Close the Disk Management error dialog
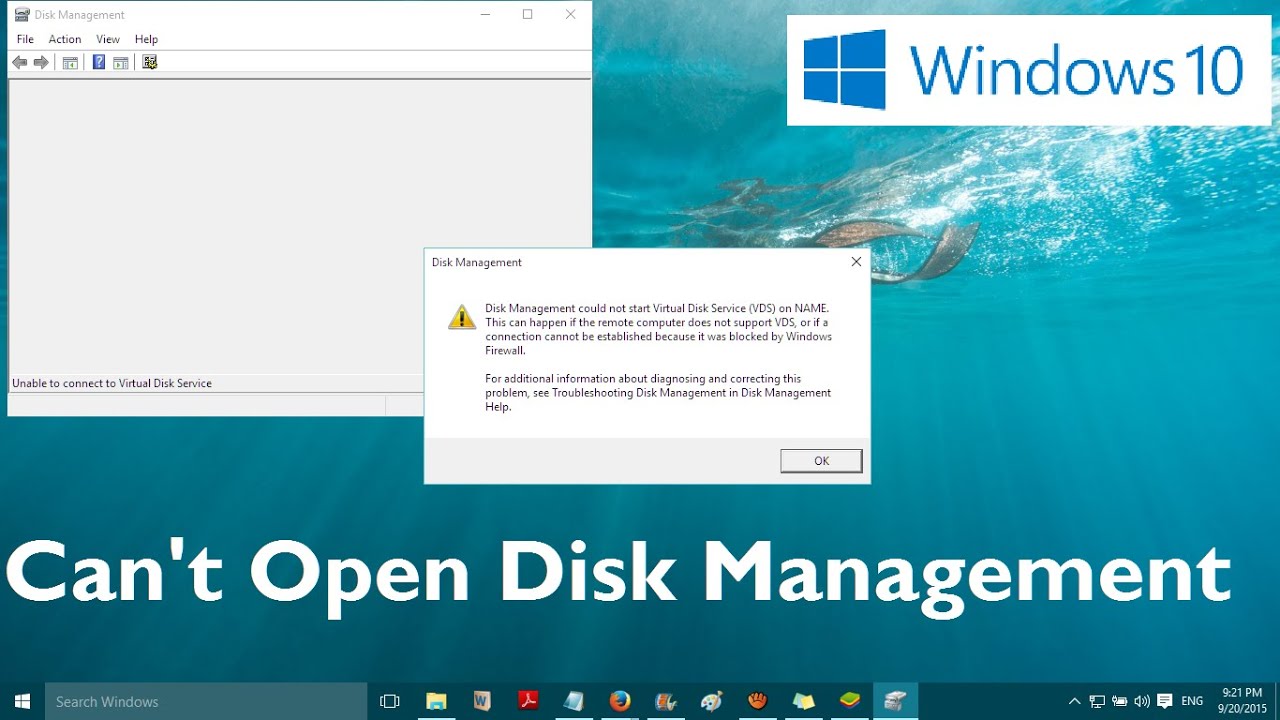This screenshot has width=1280, height=720. click(x=856, y=262)
